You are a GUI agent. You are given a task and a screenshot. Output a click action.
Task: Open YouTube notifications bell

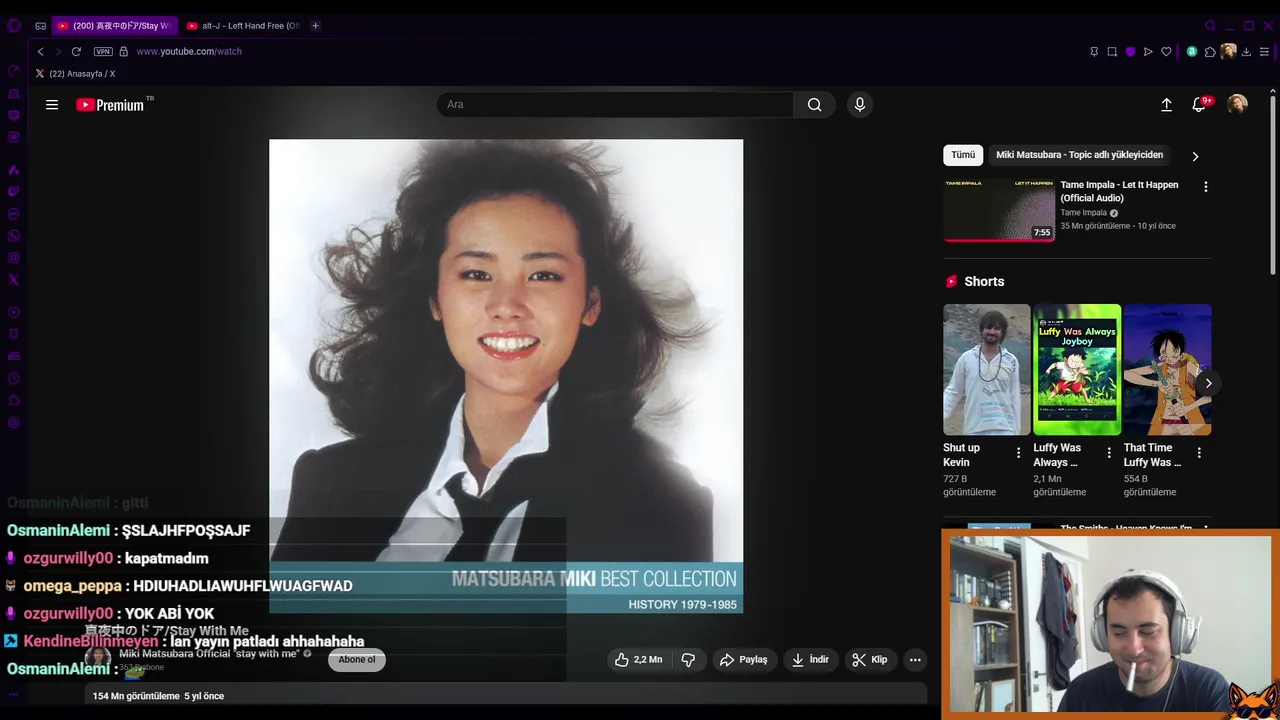coord(1199,105)
